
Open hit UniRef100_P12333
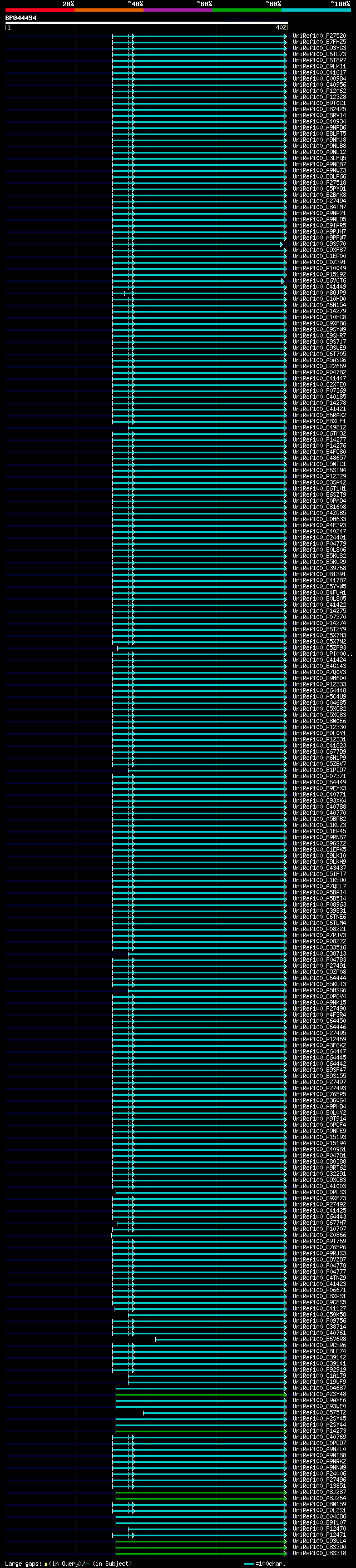(x=319, y=684)
